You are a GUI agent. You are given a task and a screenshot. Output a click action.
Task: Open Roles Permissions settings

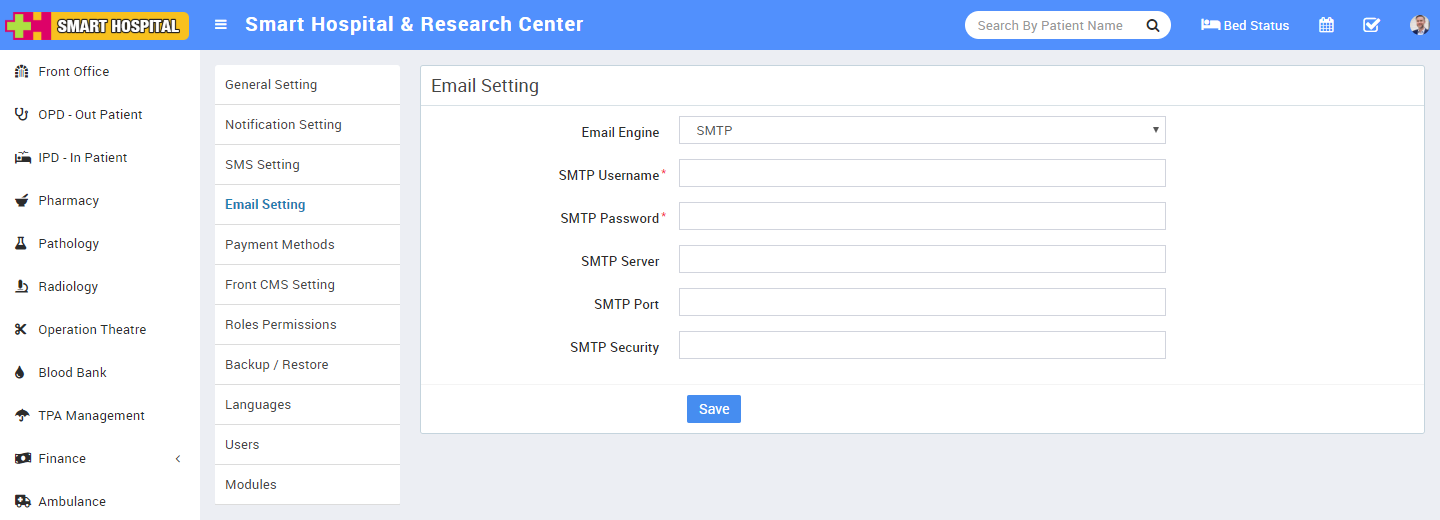click(x=280, y=325)
